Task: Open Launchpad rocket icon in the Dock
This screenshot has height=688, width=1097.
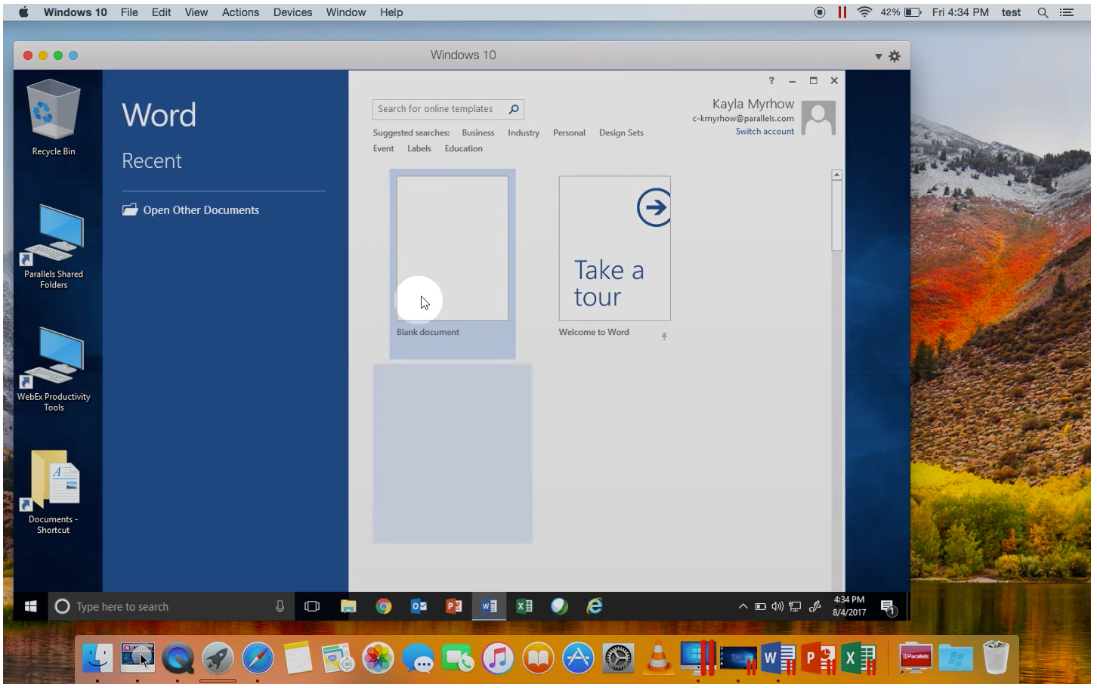Action: [x=218, y=658]
